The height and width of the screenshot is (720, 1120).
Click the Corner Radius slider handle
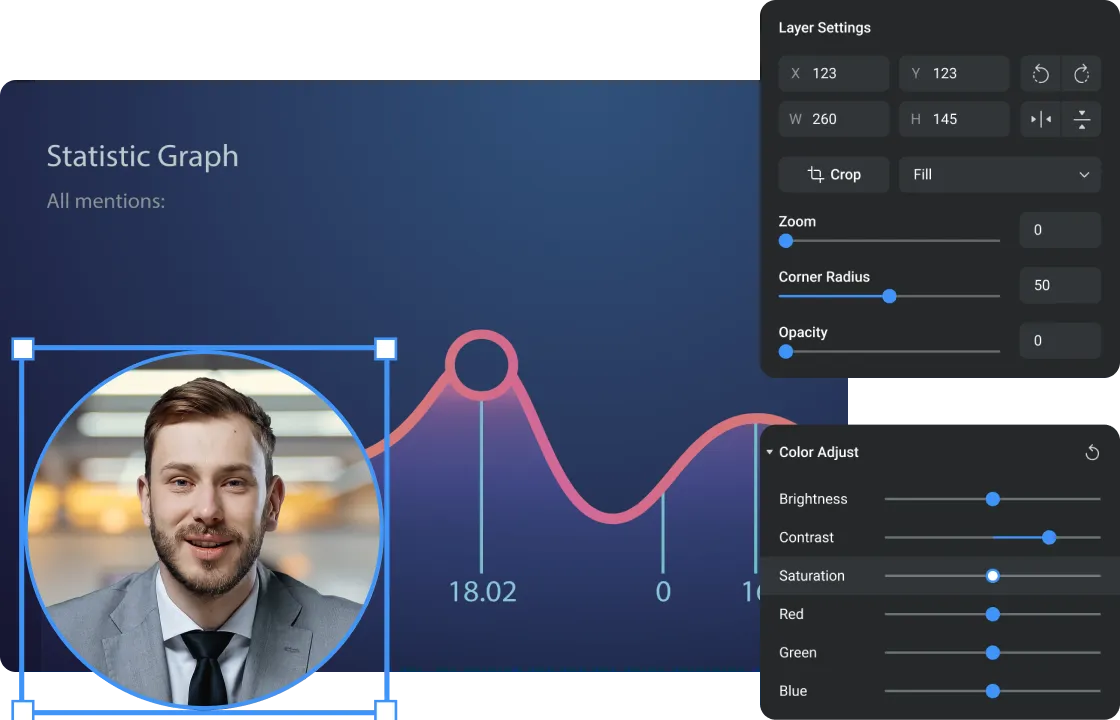click(889, 296)
